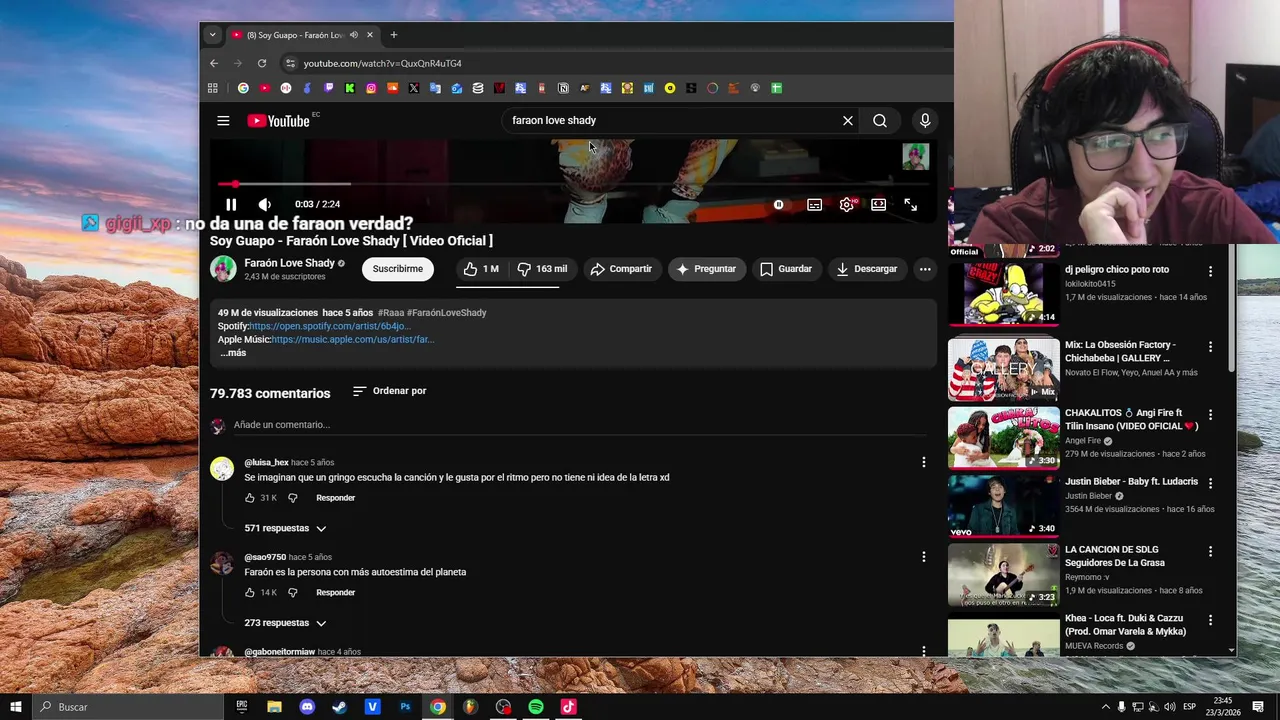
Task: Mute the video volume speaker icon
Action: click(x=264, y=205)
